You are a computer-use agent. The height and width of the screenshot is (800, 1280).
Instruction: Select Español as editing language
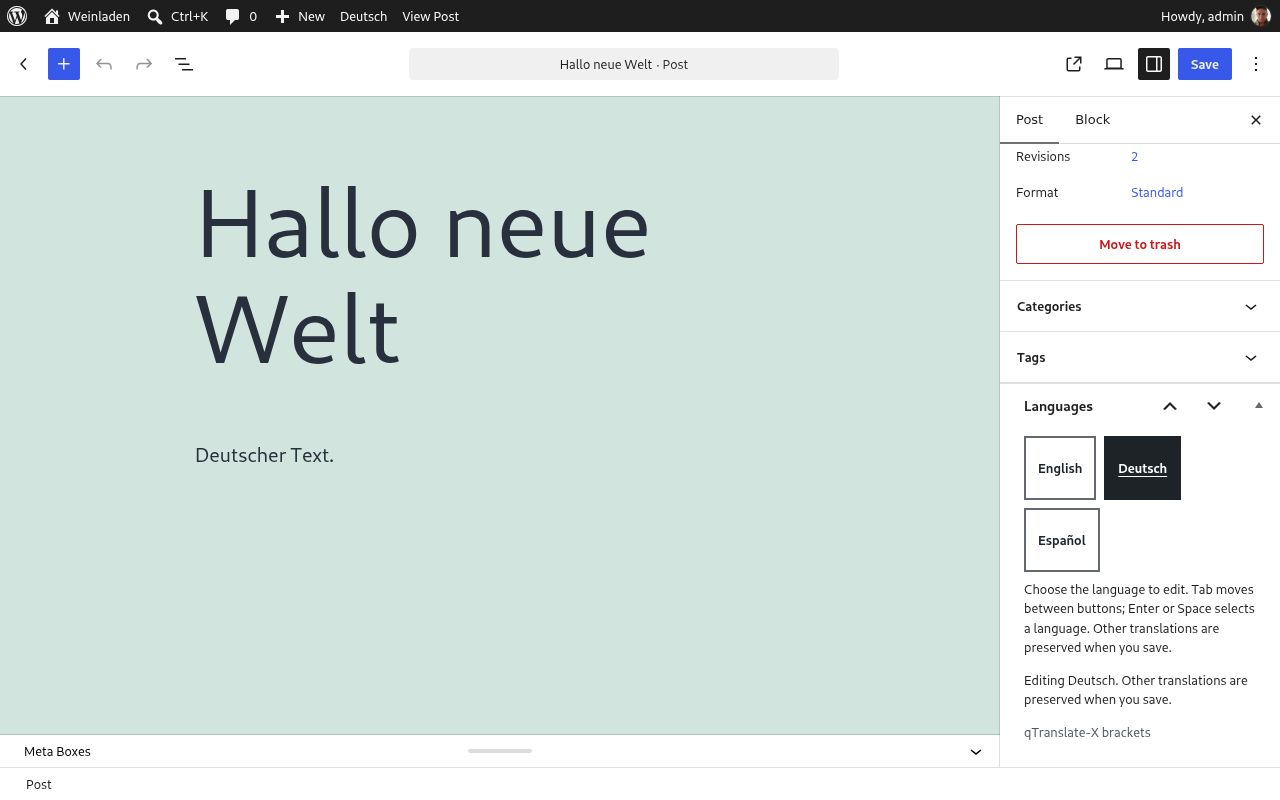coord(1062,540)
